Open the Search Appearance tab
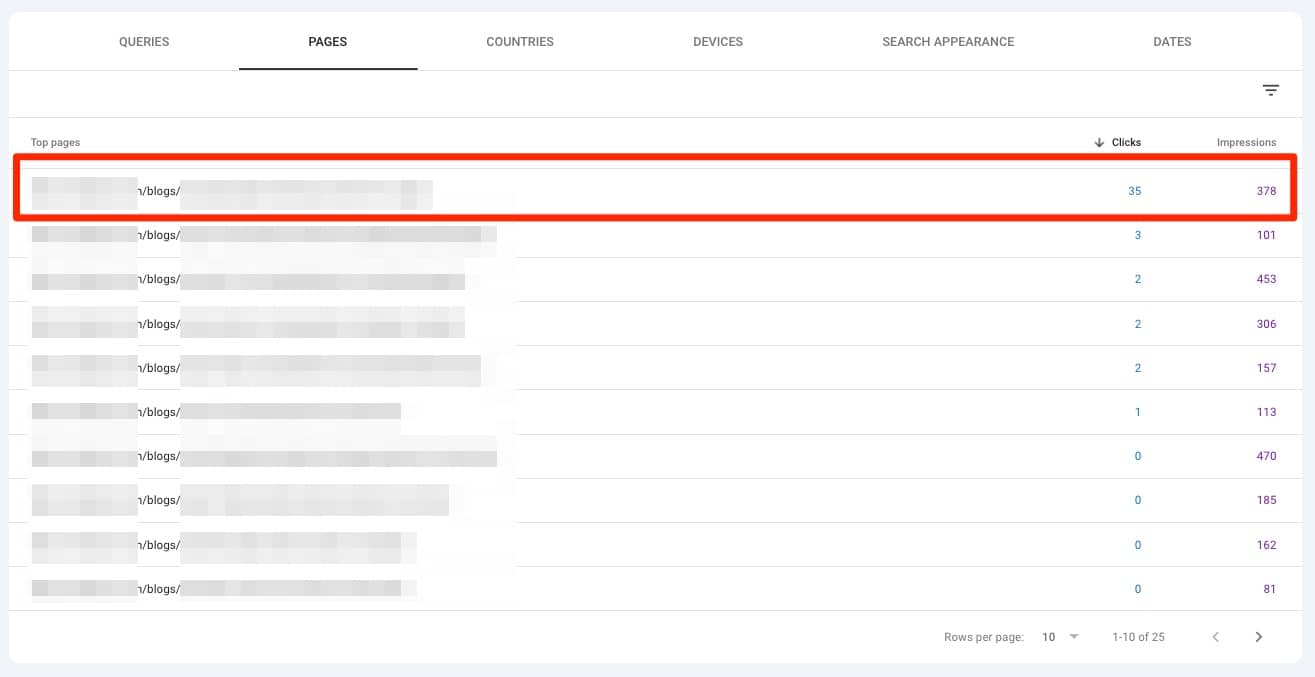The height and width of the screenshot is (677, 1315). [x=947, y=42]
